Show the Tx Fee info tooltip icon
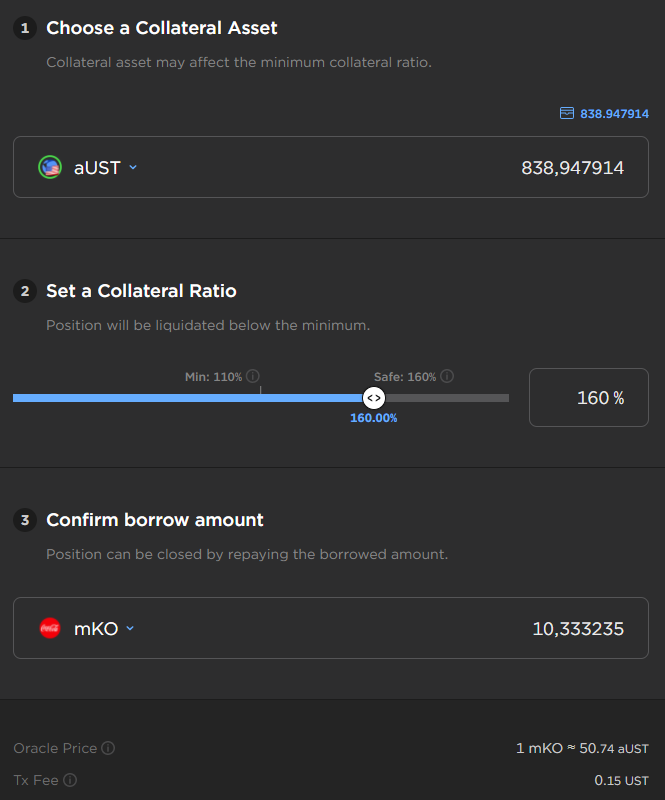Screen dimensions: 665x800 [x=70, y=780]
